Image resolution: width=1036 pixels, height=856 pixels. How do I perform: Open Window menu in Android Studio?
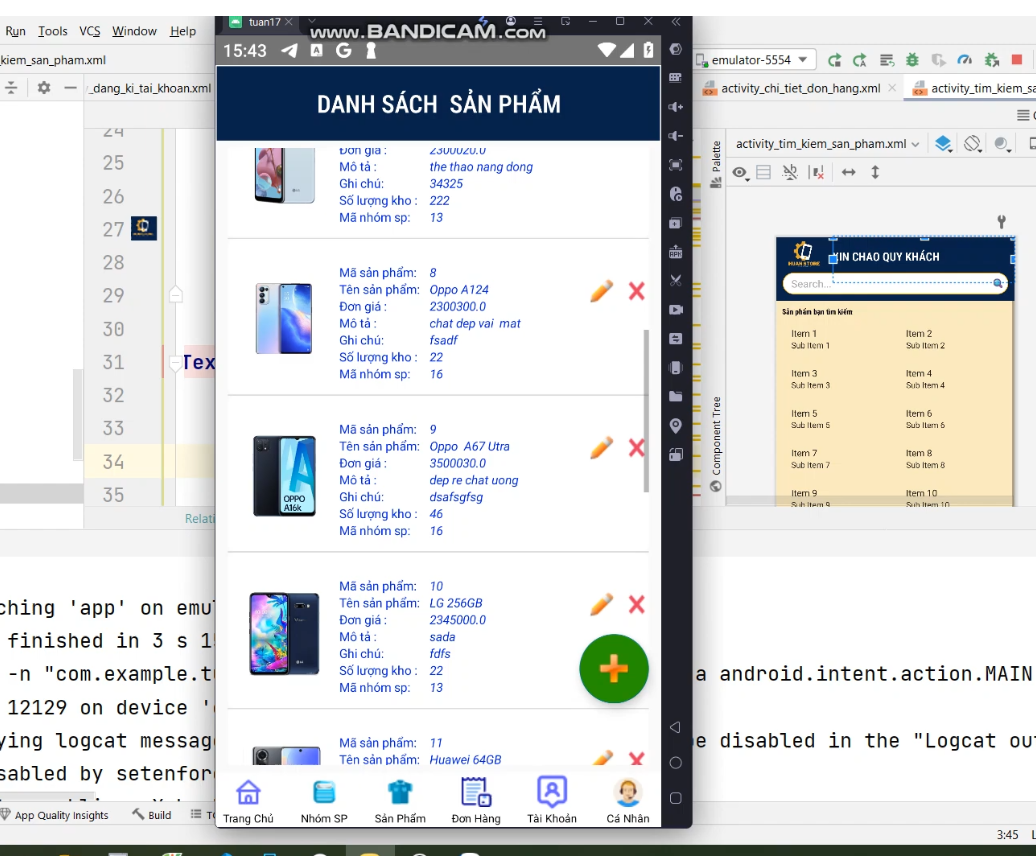(134, 31)
